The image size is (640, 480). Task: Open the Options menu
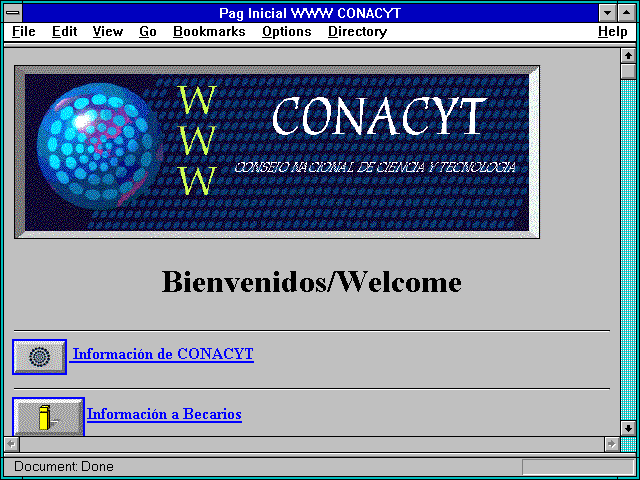[x=287, y=32]
